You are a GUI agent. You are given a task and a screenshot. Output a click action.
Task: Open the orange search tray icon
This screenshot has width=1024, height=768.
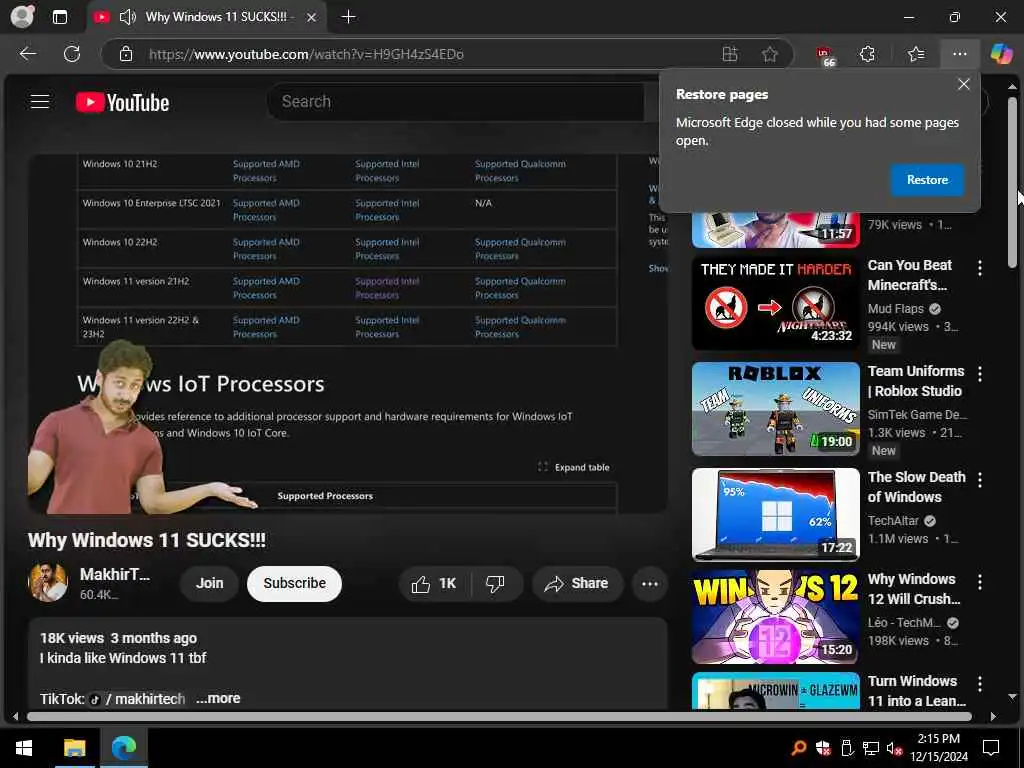point(798,748)
